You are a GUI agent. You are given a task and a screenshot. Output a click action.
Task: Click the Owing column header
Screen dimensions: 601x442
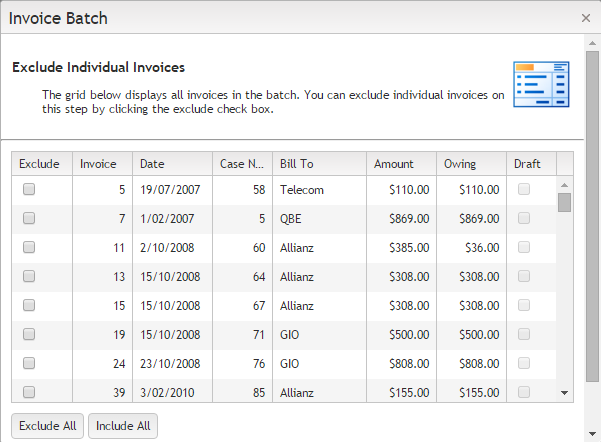click(460, 164)
